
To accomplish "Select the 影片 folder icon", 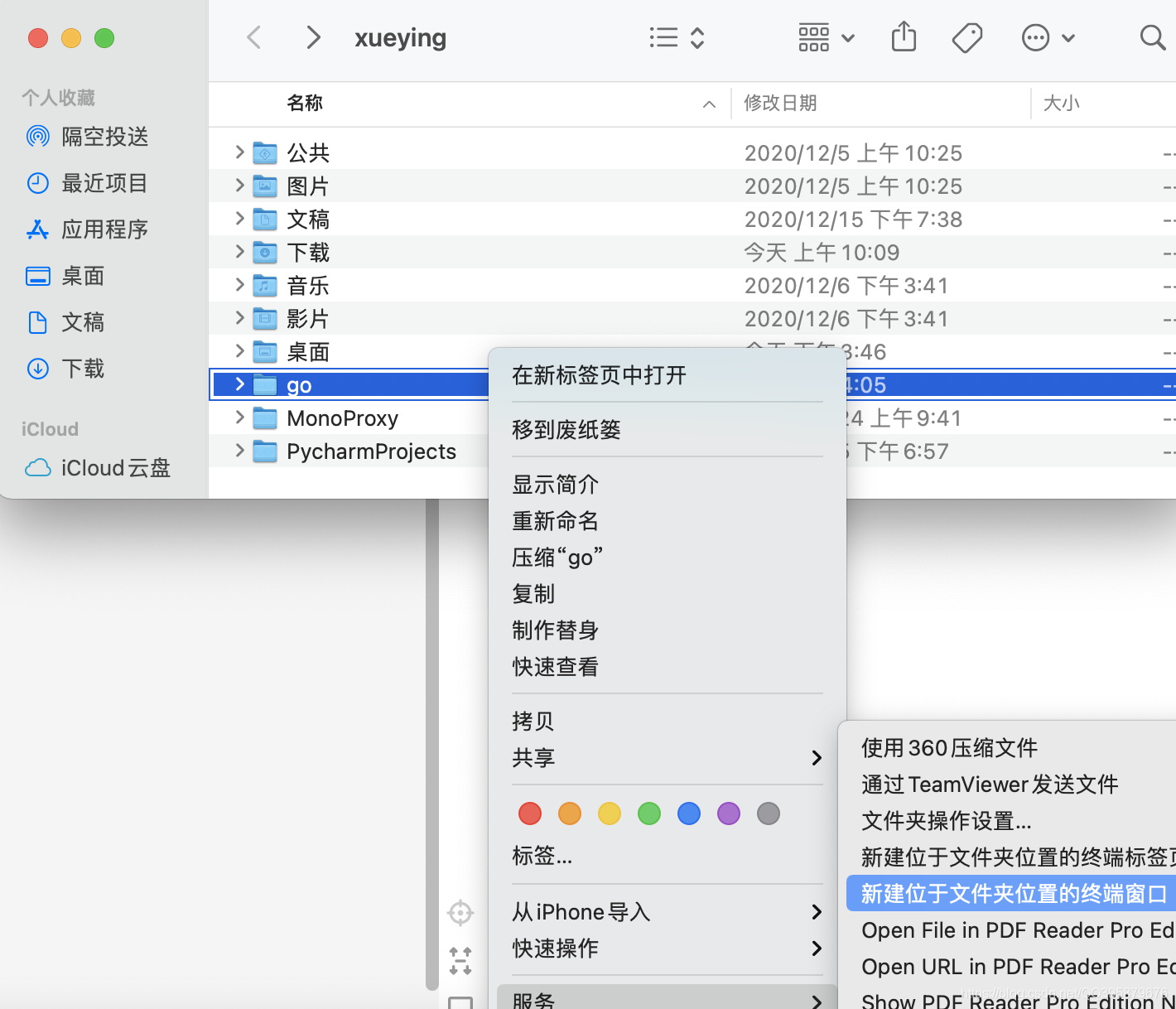I will point(265,318).
